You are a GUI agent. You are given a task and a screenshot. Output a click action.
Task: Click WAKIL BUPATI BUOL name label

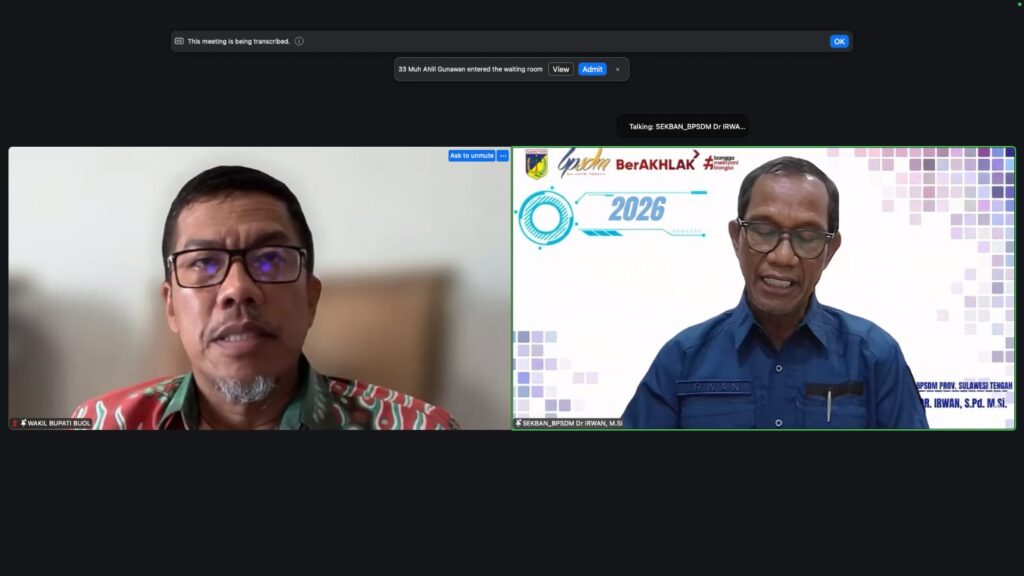coord(59,423)
